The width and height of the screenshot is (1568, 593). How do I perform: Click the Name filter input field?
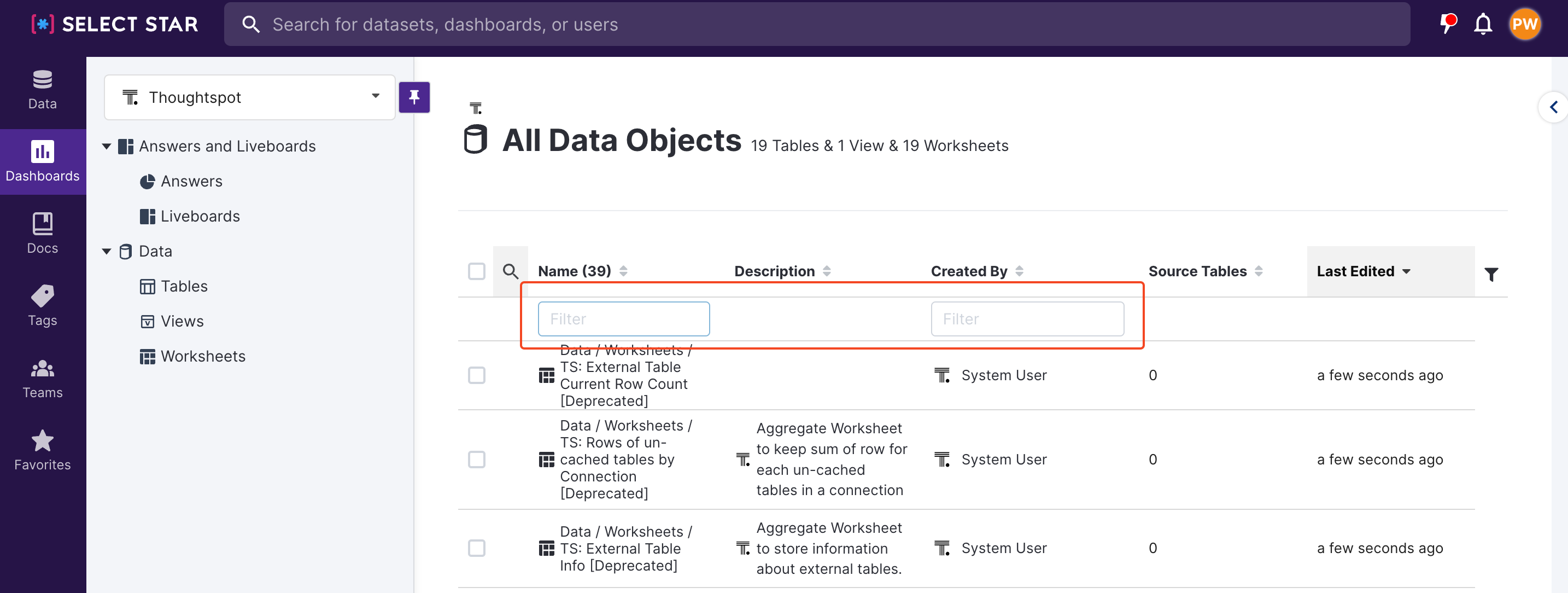(x=623, y=318)
